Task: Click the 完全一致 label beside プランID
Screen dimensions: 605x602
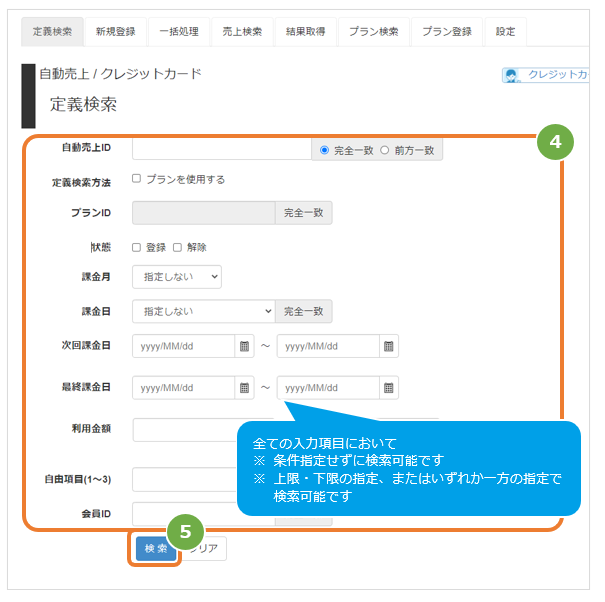Action: pyautogui.click(x=304, y=213)
